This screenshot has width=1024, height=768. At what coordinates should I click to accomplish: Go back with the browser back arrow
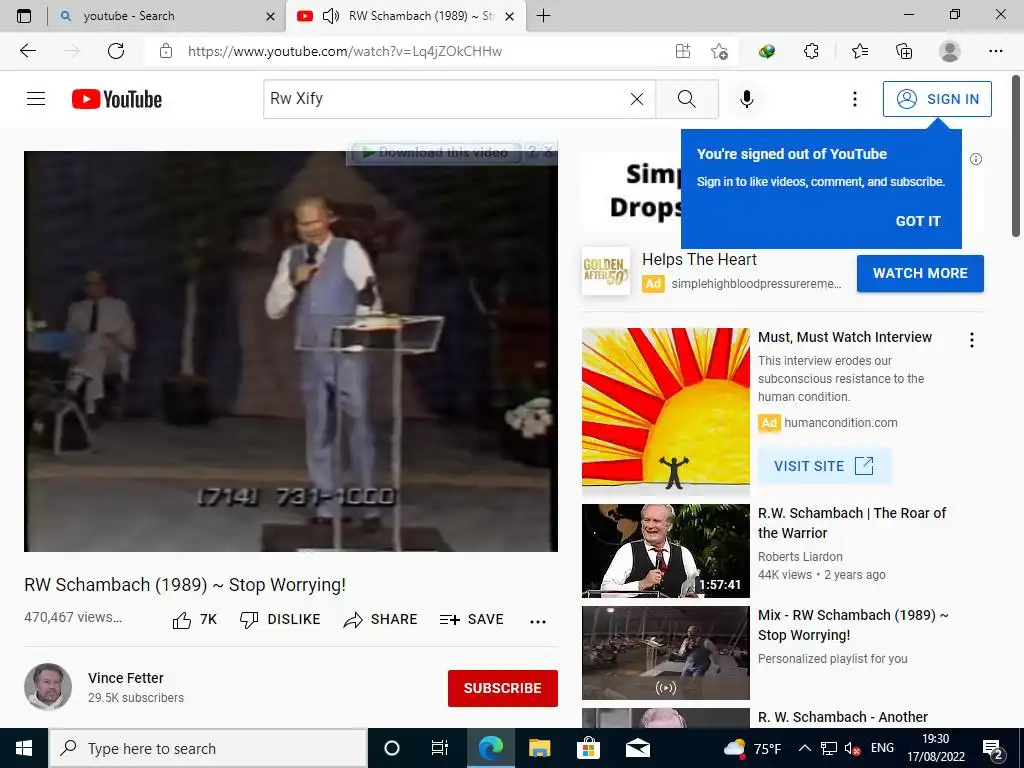coord(28,51)
